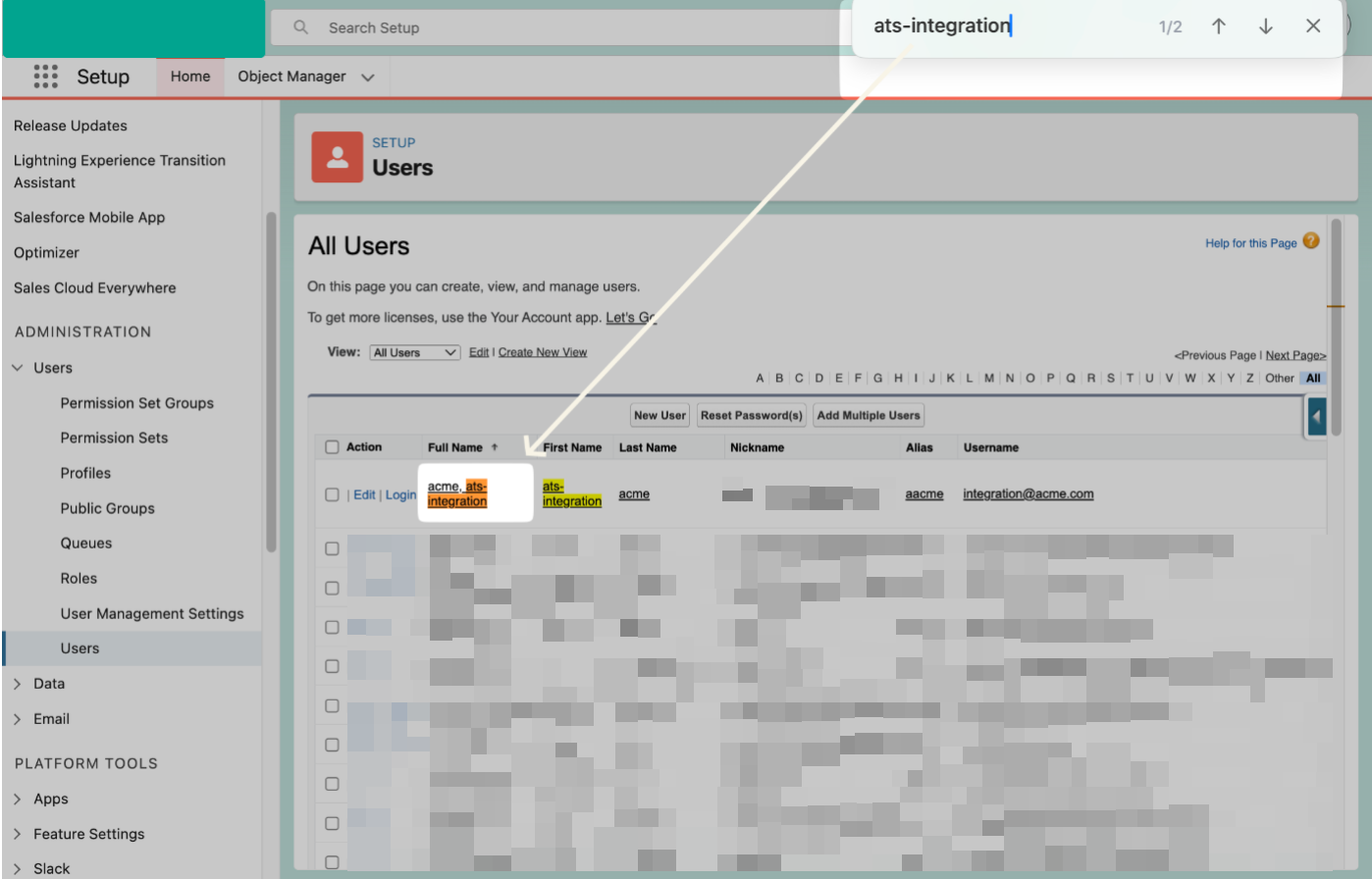Open the Object Manager tab dropdown chevron
The image size is (1372, 879).
(x=368, y=78)
